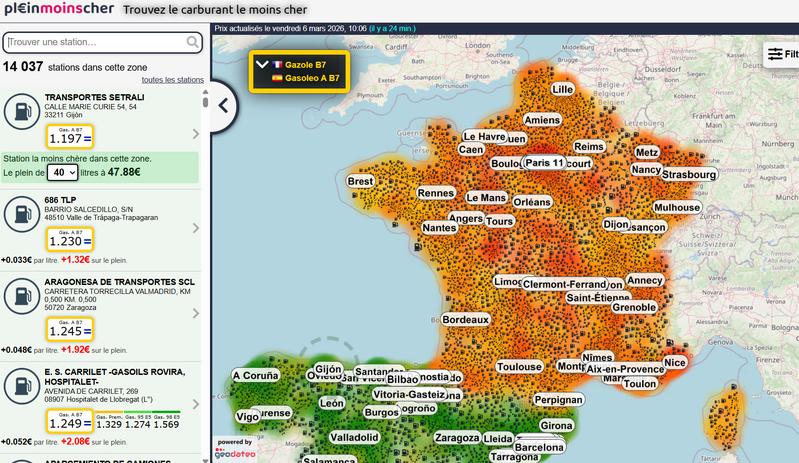The height and width of the screenshot is (463, 799).
Task: Expand the fuel type selector chevron
Action: coord(262,65)
